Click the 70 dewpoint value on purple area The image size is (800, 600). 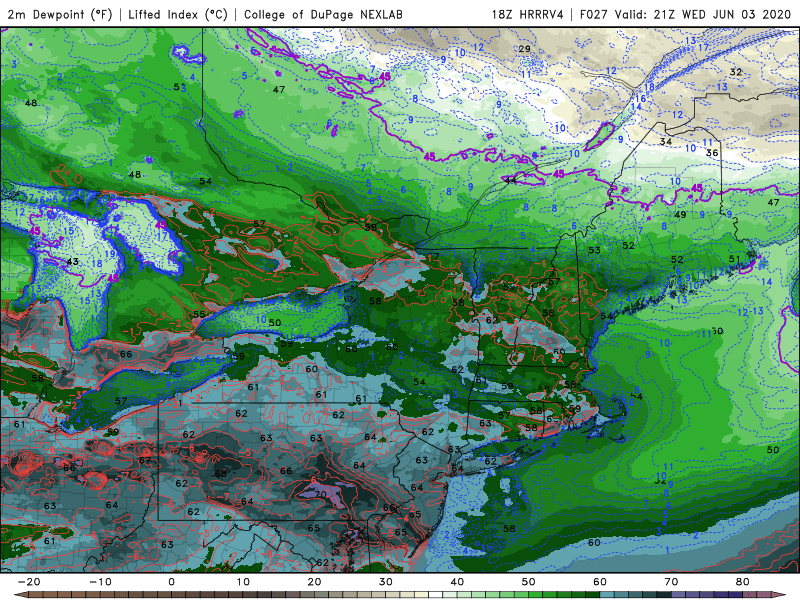point(320,494)
